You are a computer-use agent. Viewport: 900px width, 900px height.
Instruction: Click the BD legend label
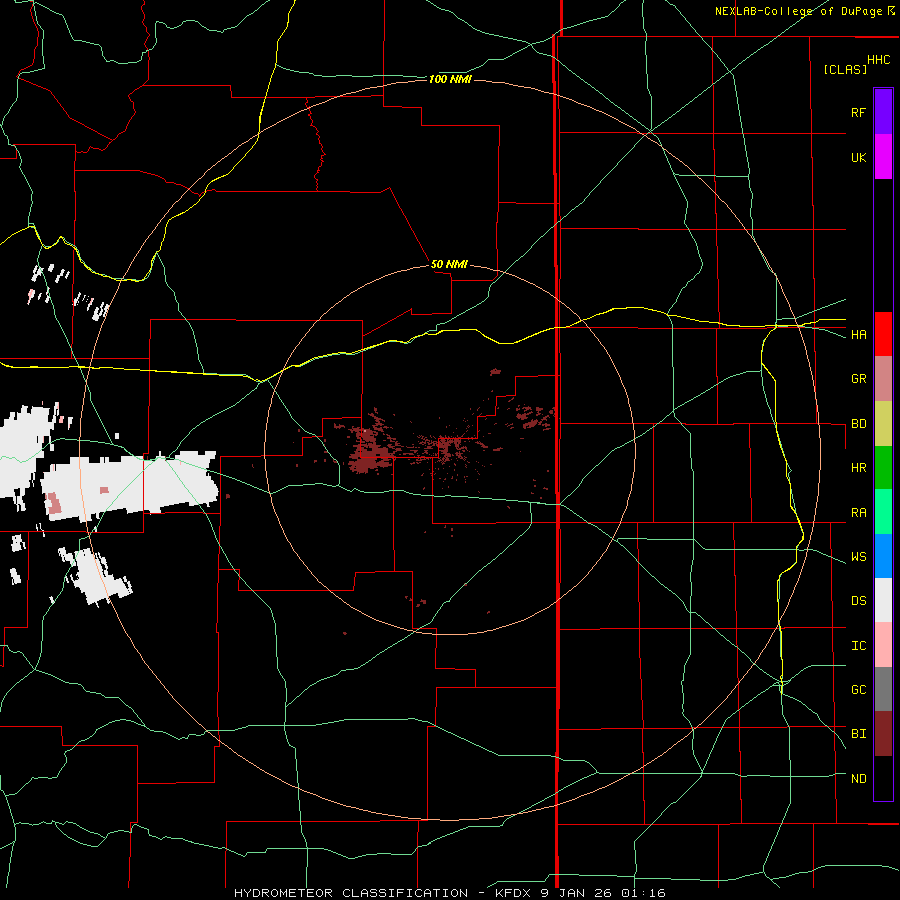coord(858,424)
